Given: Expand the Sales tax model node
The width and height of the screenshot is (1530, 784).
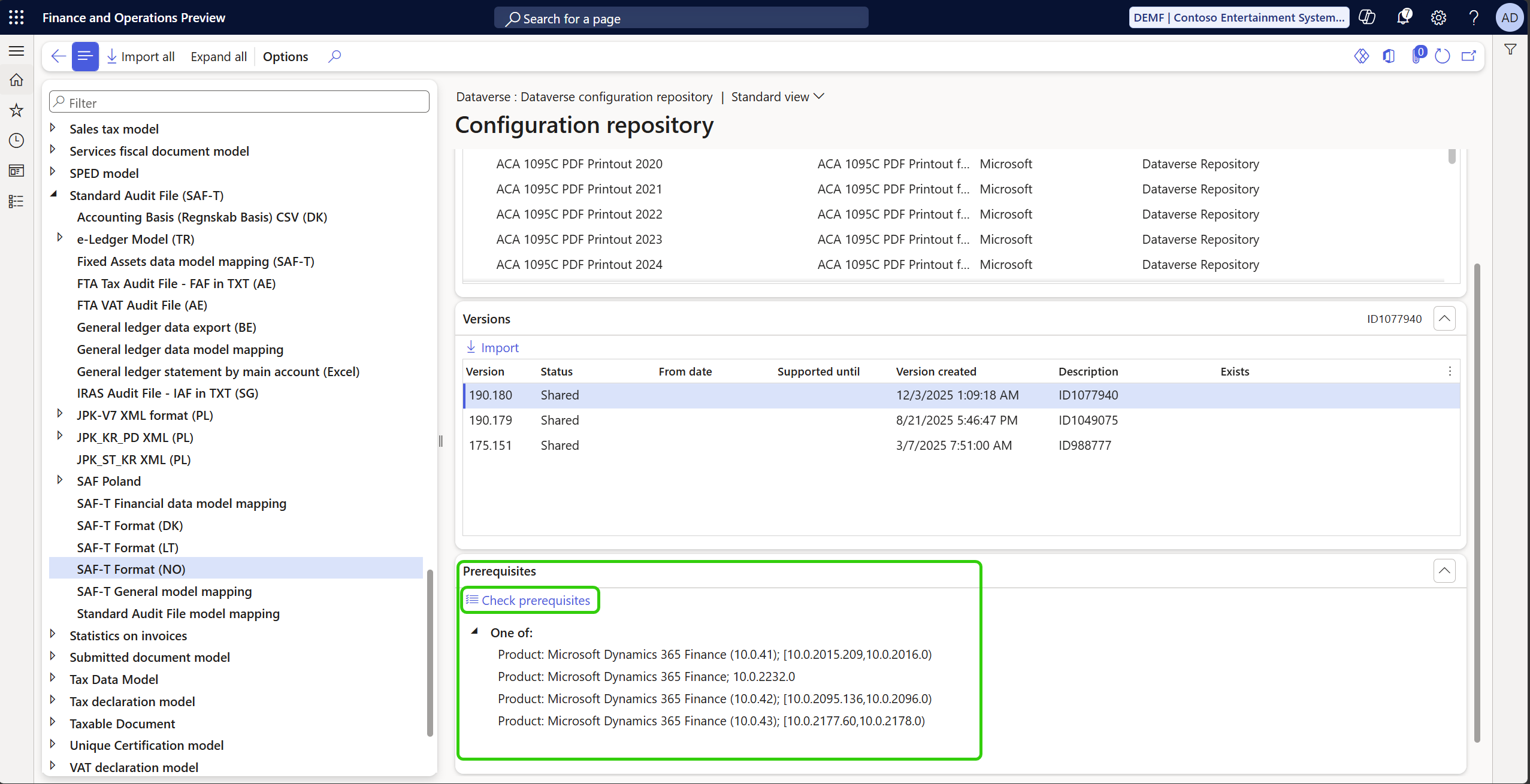Looking at the screenshot, I should pos(53,128).
